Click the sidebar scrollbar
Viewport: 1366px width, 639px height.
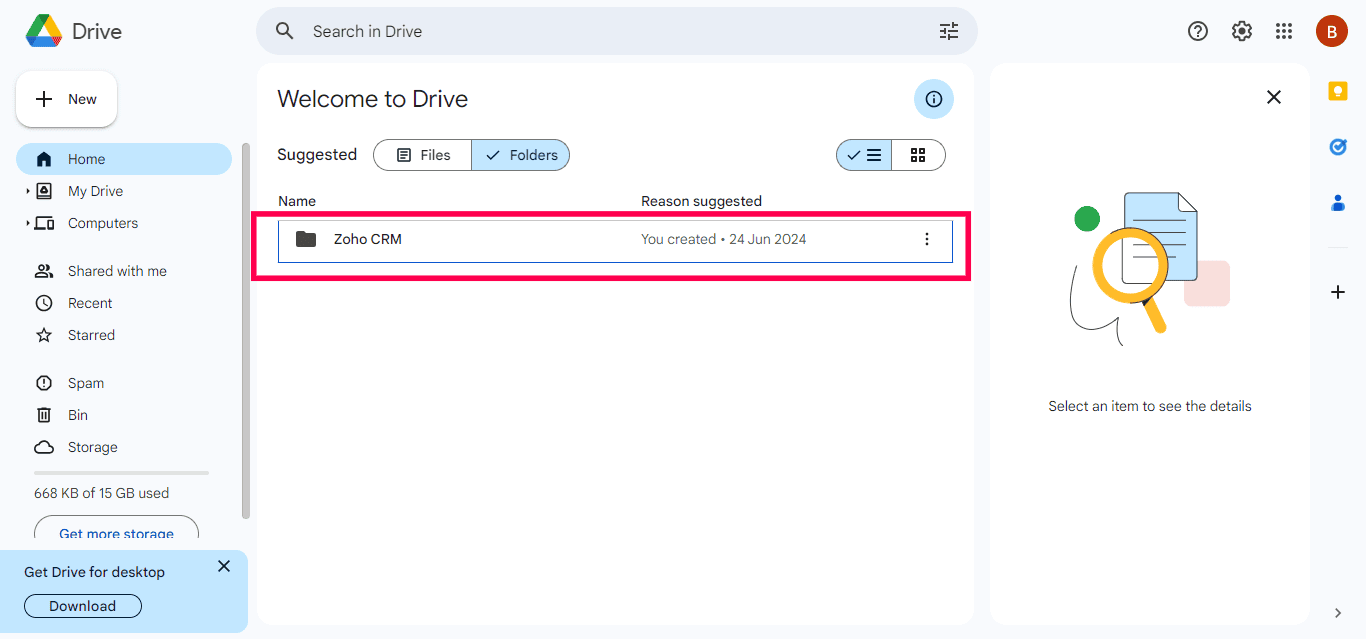pyautogui.click(x=246, y=330)
